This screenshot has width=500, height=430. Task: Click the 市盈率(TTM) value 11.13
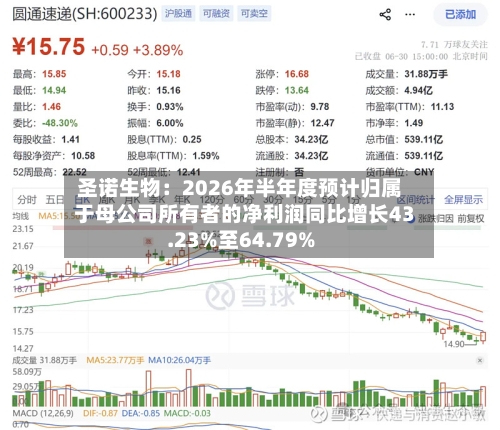[x=442, y=107]
